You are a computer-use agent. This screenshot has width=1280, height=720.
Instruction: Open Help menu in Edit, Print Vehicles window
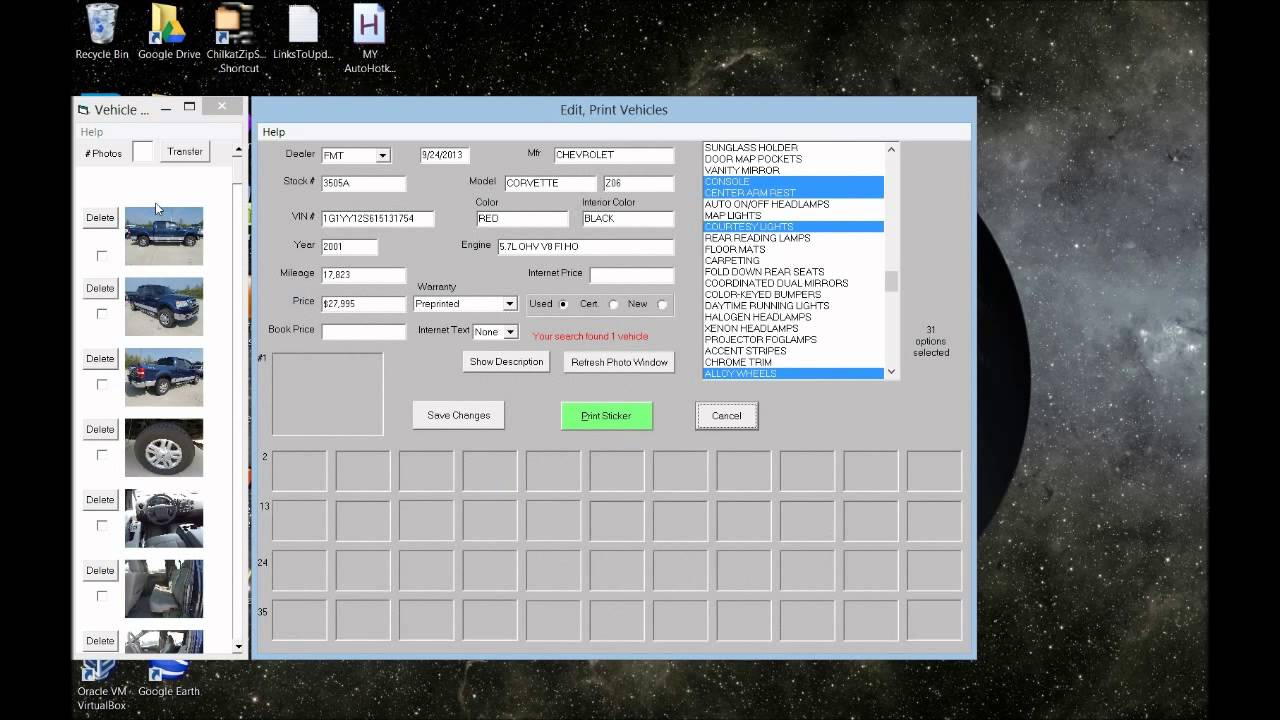tap(274, 132)
